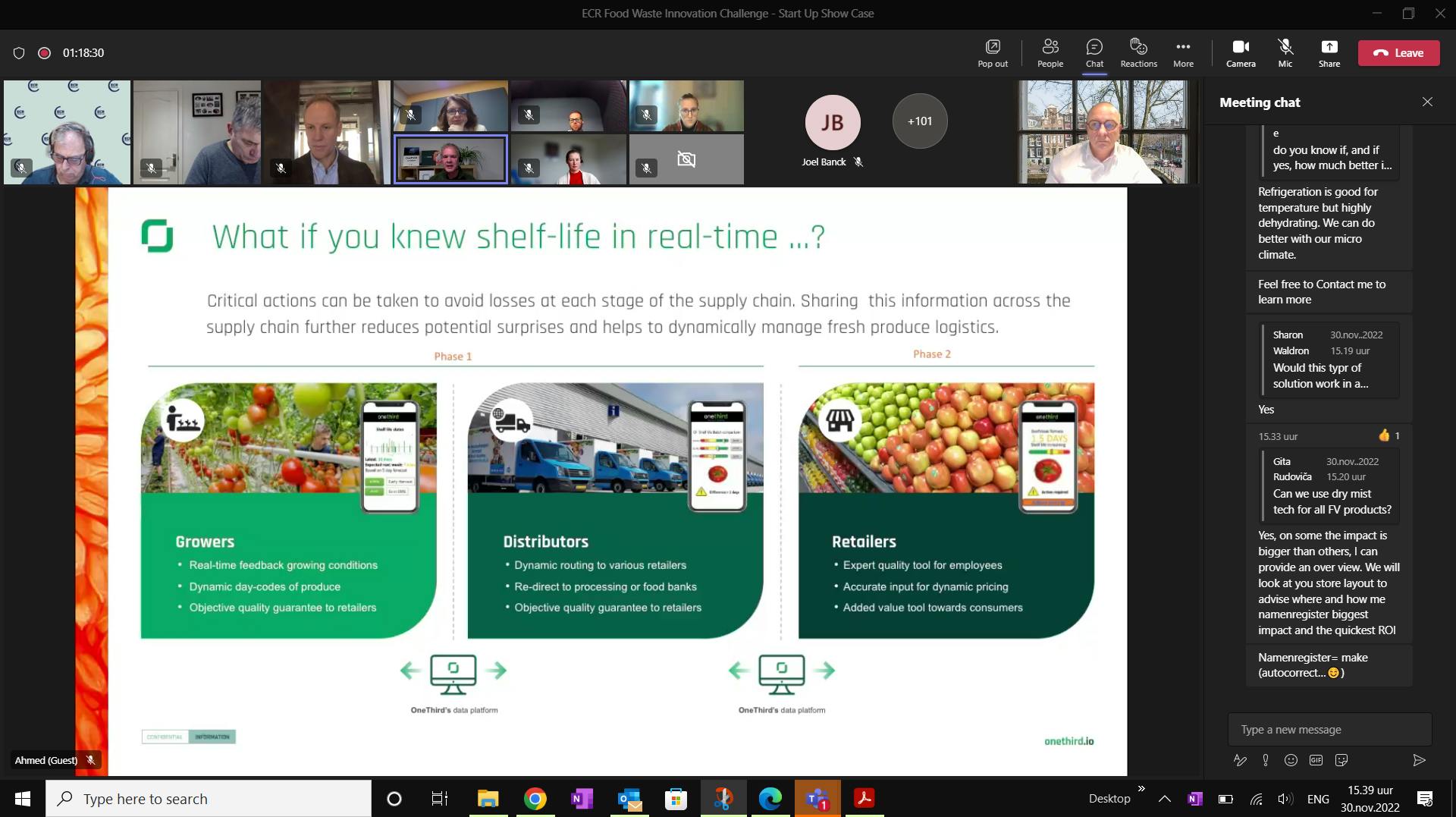The width and height of the screenshot is (1456, 817).
Task: Open the clock and calendar flyout
Action: coord(1370,799)
